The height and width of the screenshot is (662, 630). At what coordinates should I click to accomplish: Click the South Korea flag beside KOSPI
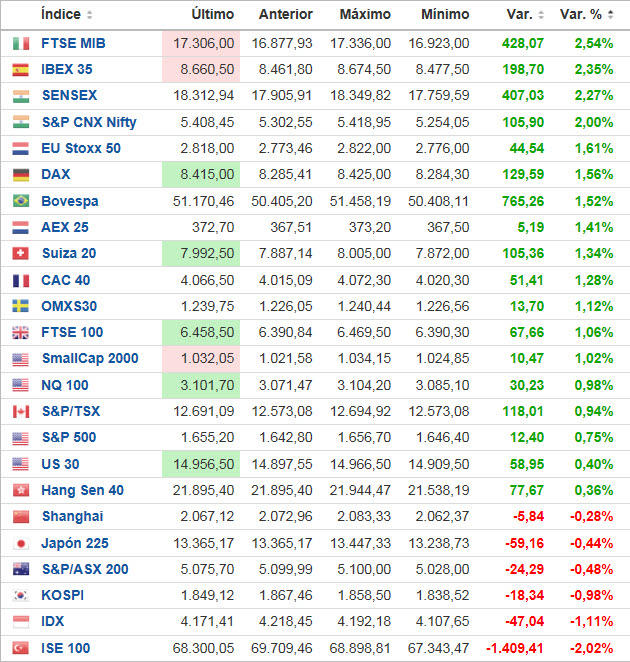pyautogui.click(x=20, y=595)
